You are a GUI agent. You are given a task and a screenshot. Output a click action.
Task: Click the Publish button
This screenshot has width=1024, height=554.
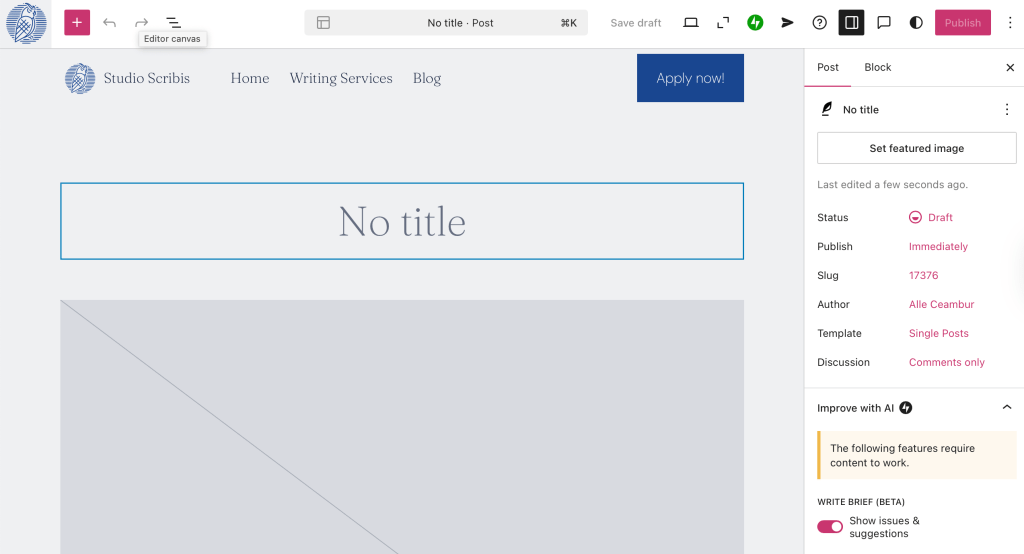(963, 23)
